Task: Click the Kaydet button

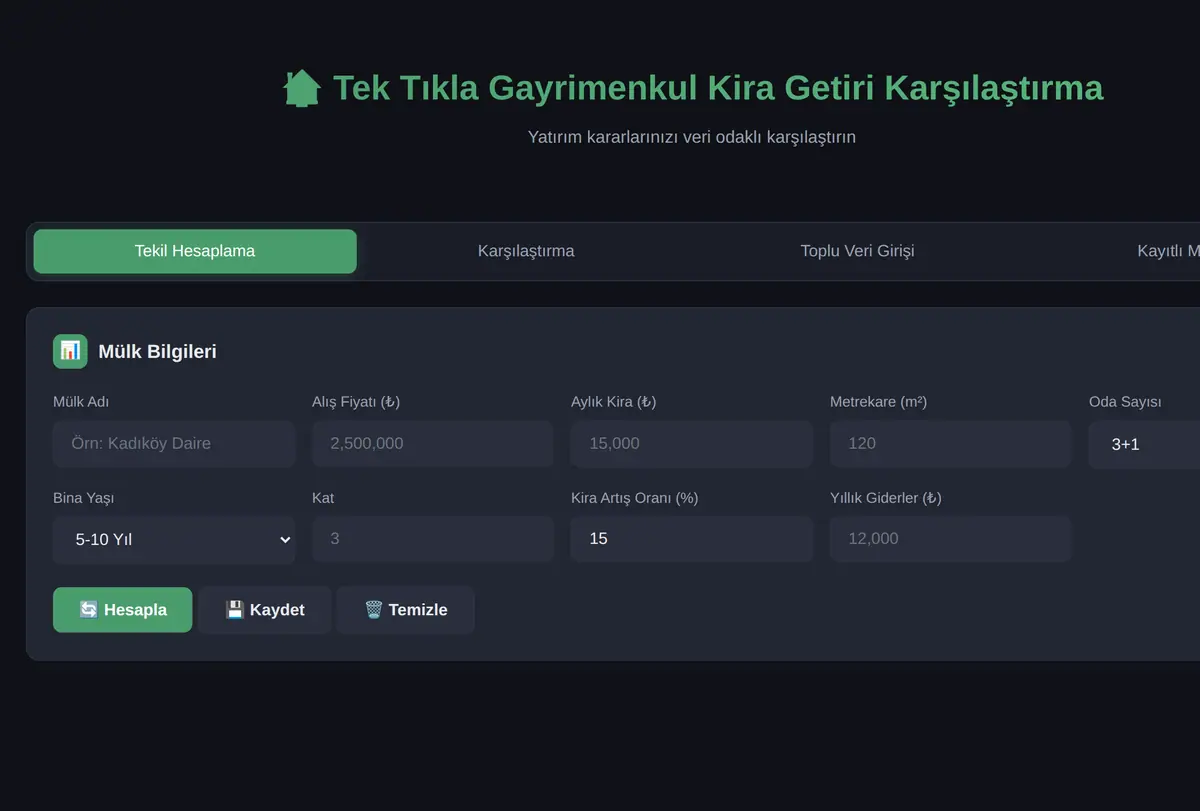Action: coord(265,610)
